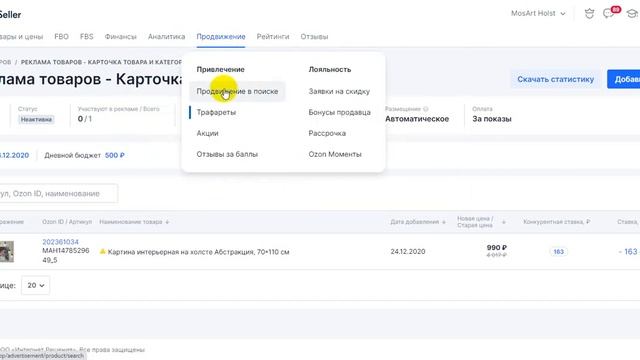The width and height of the screenshot is (640, 360).
Task: Open Ozon Моменты menu item
Action: coord(335,154)
